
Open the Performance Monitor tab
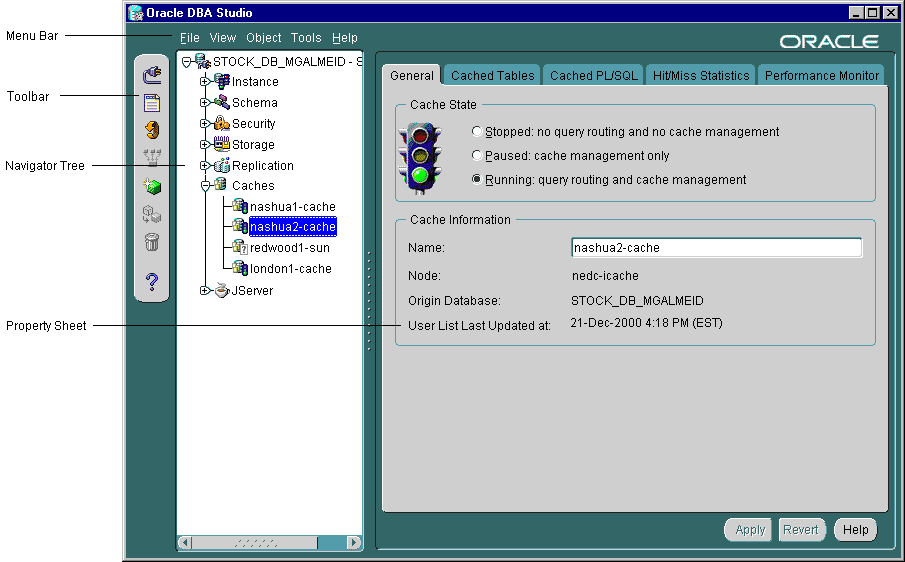821,76
